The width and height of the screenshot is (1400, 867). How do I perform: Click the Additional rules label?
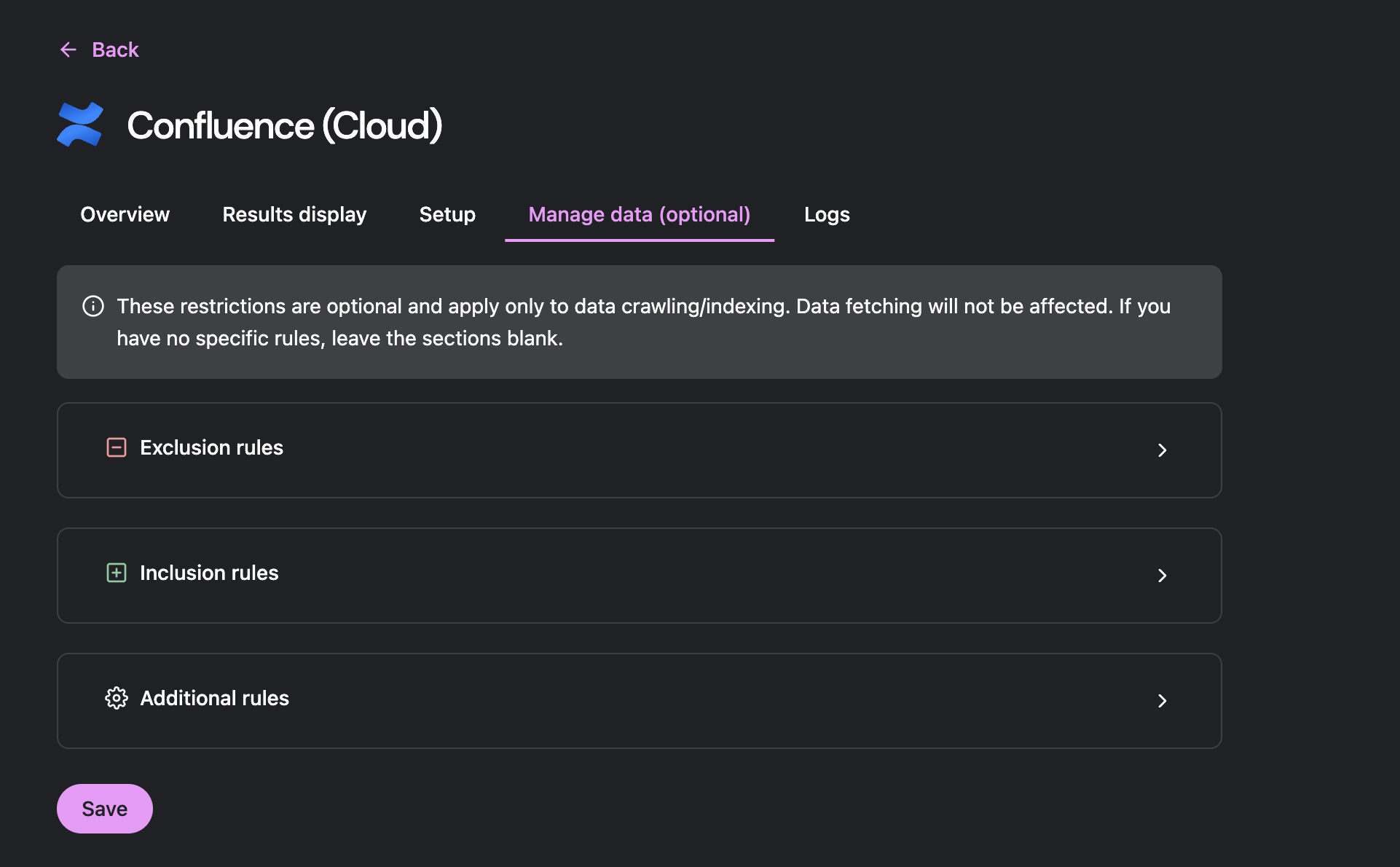(214, 698)
